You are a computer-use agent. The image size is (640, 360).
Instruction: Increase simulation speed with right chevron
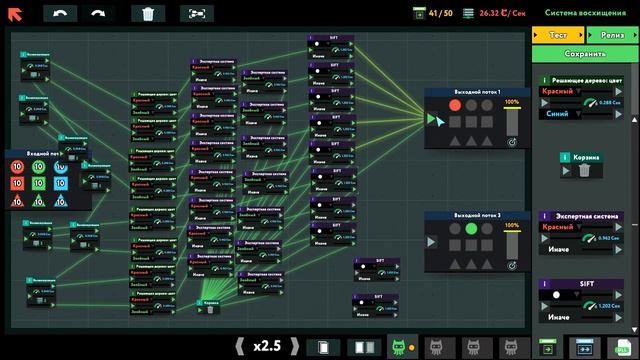[x=294, y=347]
